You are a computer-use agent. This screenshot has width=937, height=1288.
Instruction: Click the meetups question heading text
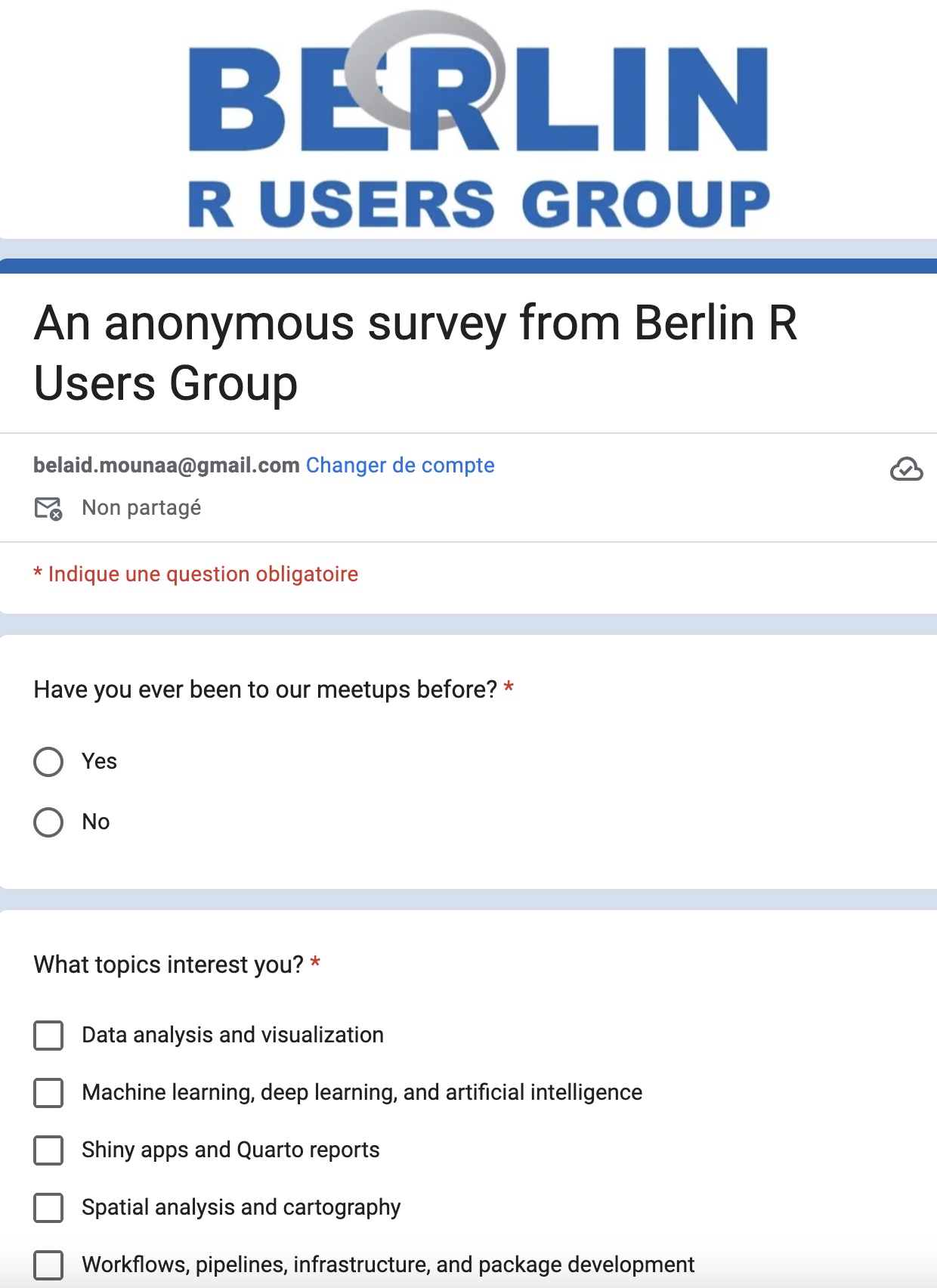pos(265,690)
